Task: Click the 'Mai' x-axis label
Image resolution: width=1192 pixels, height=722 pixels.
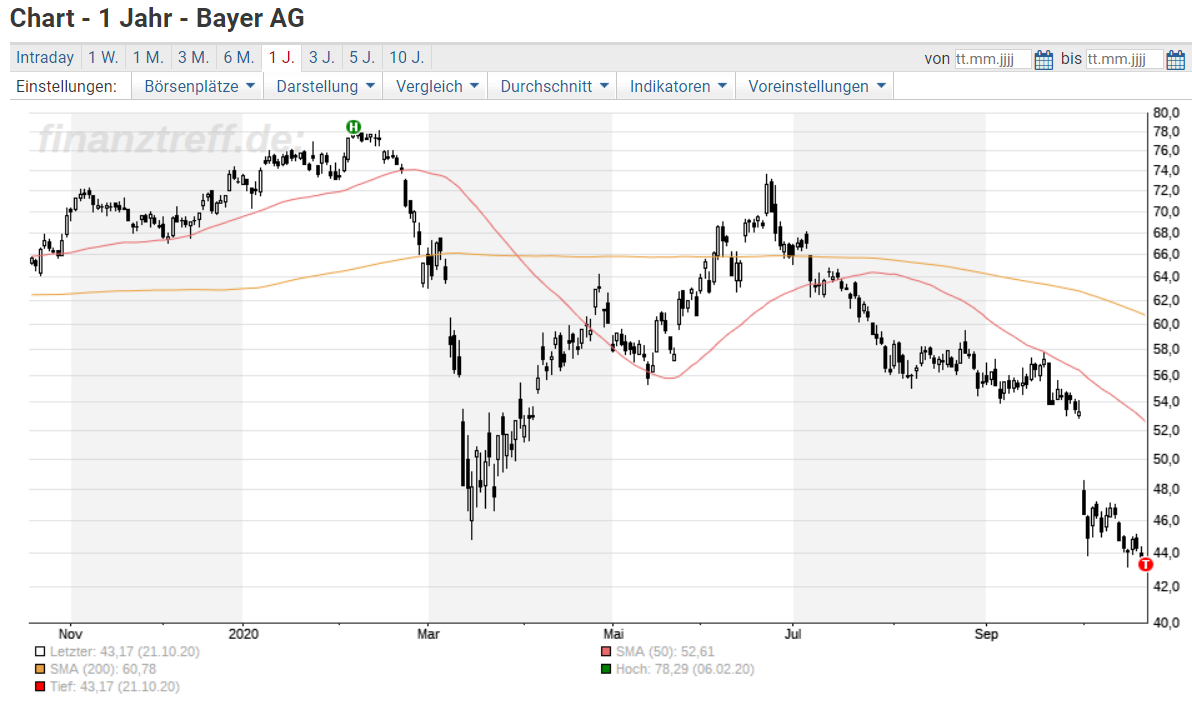Action: [x=613, y=634]
